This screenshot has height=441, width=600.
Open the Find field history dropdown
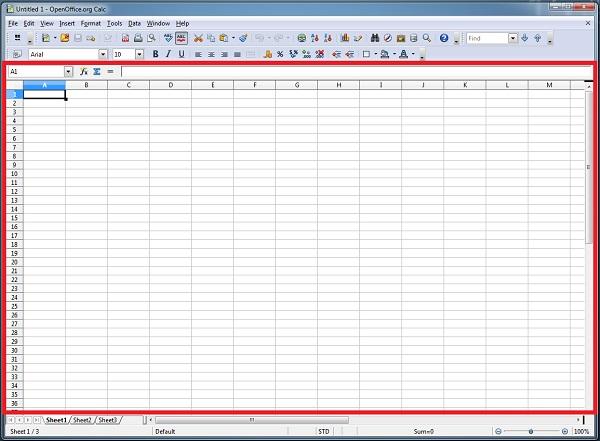pyautogui.click(x=513, y=38)
